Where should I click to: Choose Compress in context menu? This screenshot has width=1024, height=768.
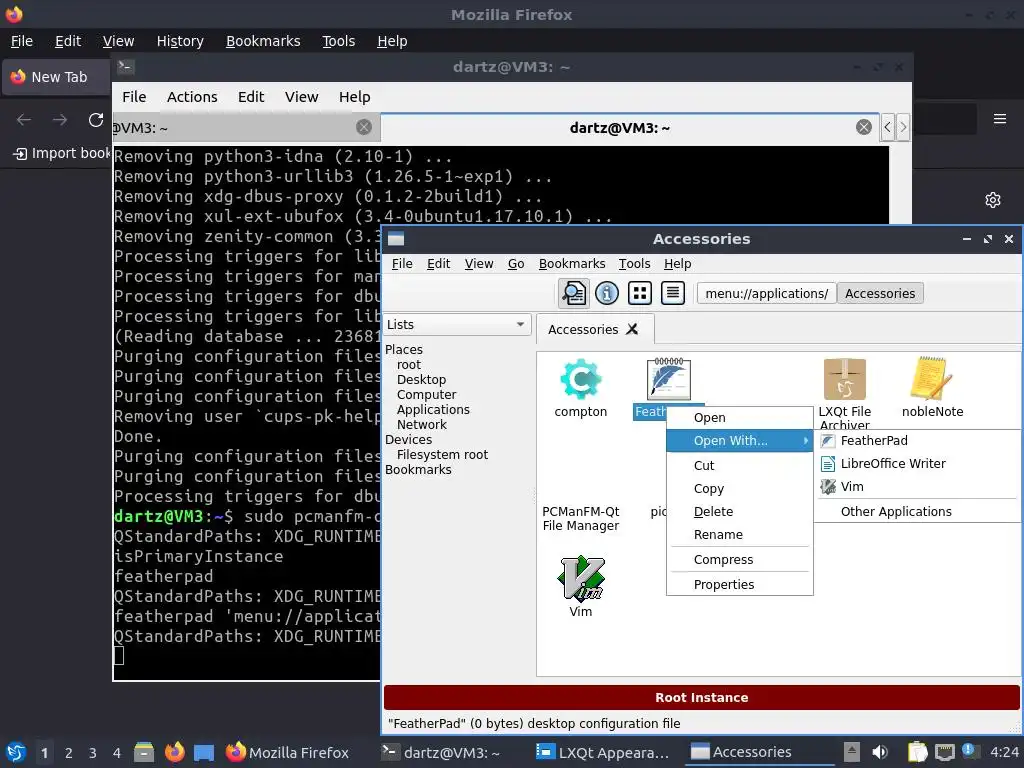point(739,560)
